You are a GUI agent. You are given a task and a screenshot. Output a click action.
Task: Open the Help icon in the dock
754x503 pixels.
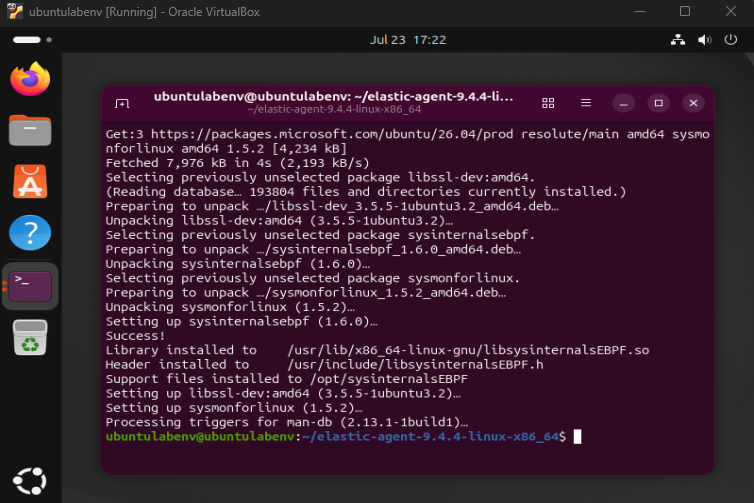[x=30, y=233]
